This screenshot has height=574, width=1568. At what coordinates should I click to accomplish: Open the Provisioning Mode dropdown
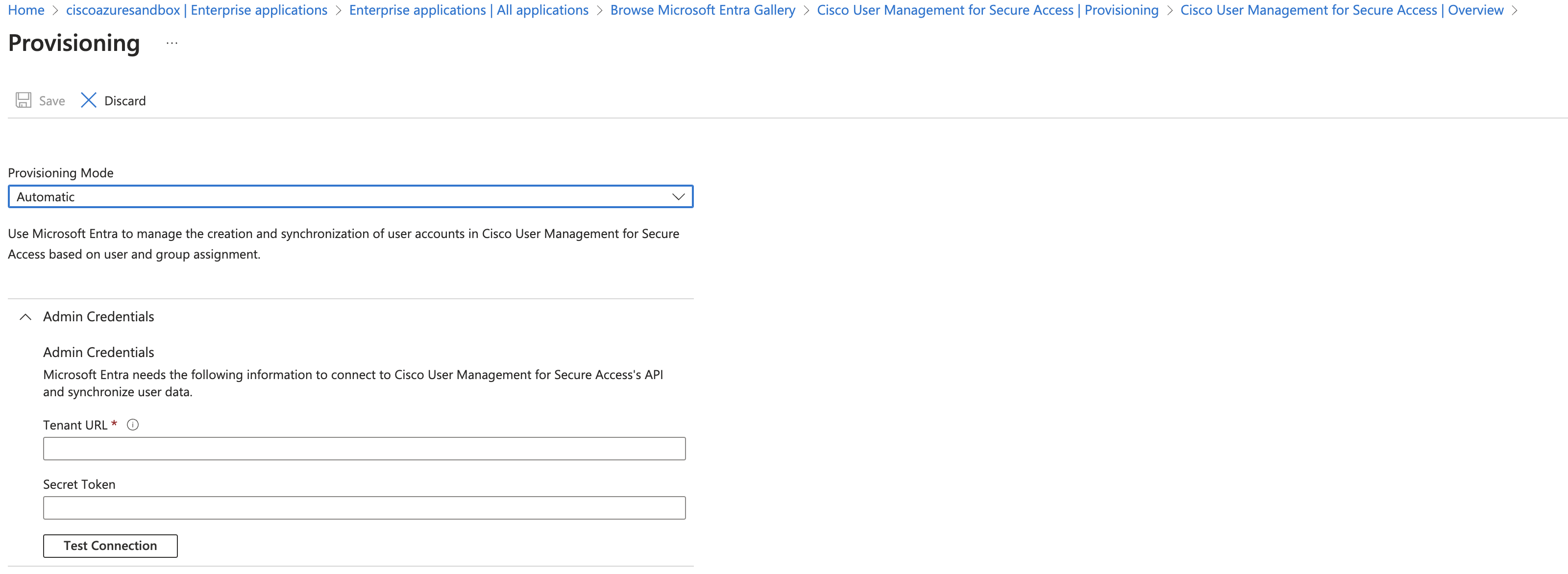(351, 196)
